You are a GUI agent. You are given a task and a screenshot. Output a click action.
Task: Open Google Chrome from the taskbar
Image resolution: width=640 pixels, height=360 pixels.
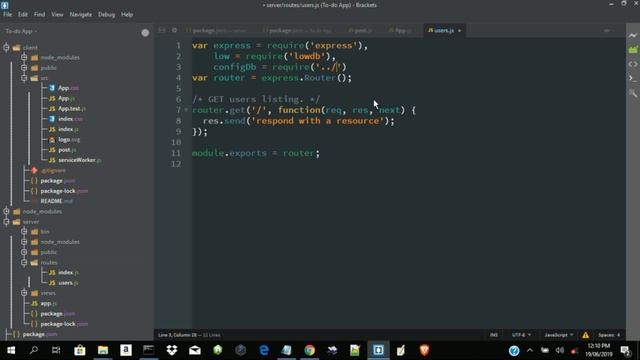tap(309, 350)
